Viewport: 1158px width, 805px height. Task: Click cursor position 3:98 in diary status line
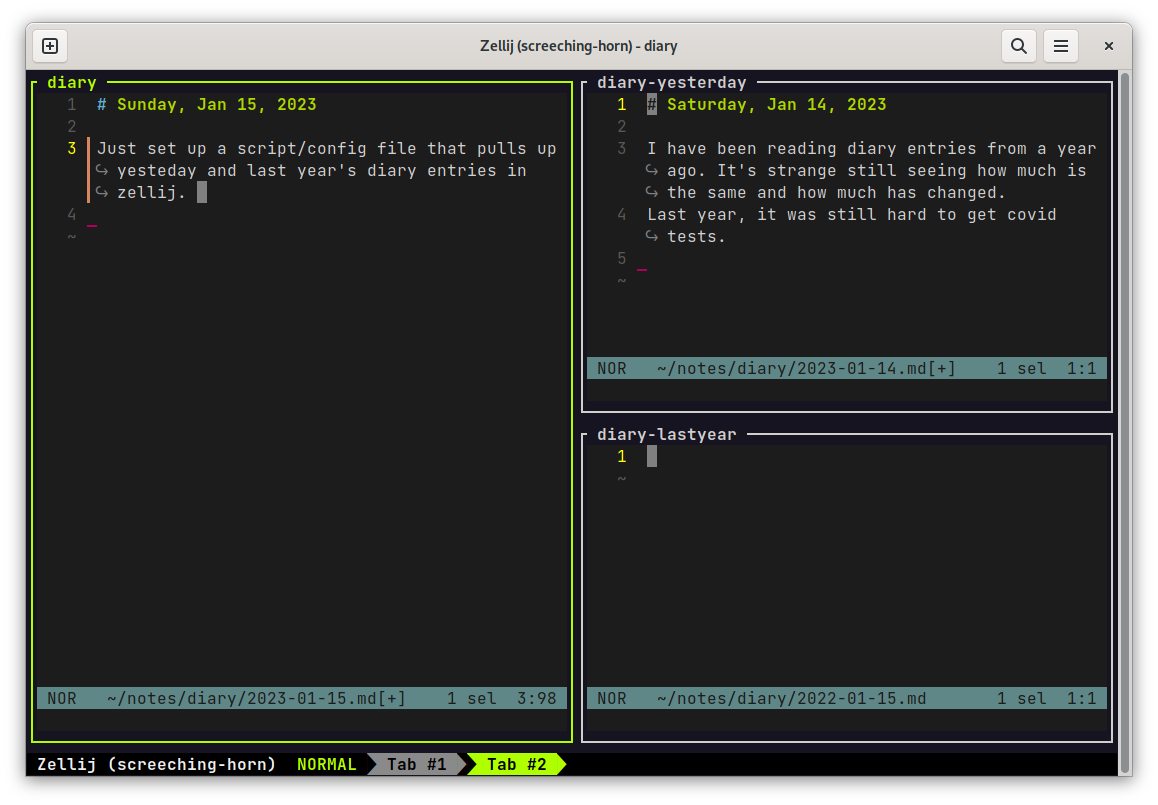click(536, 699)
